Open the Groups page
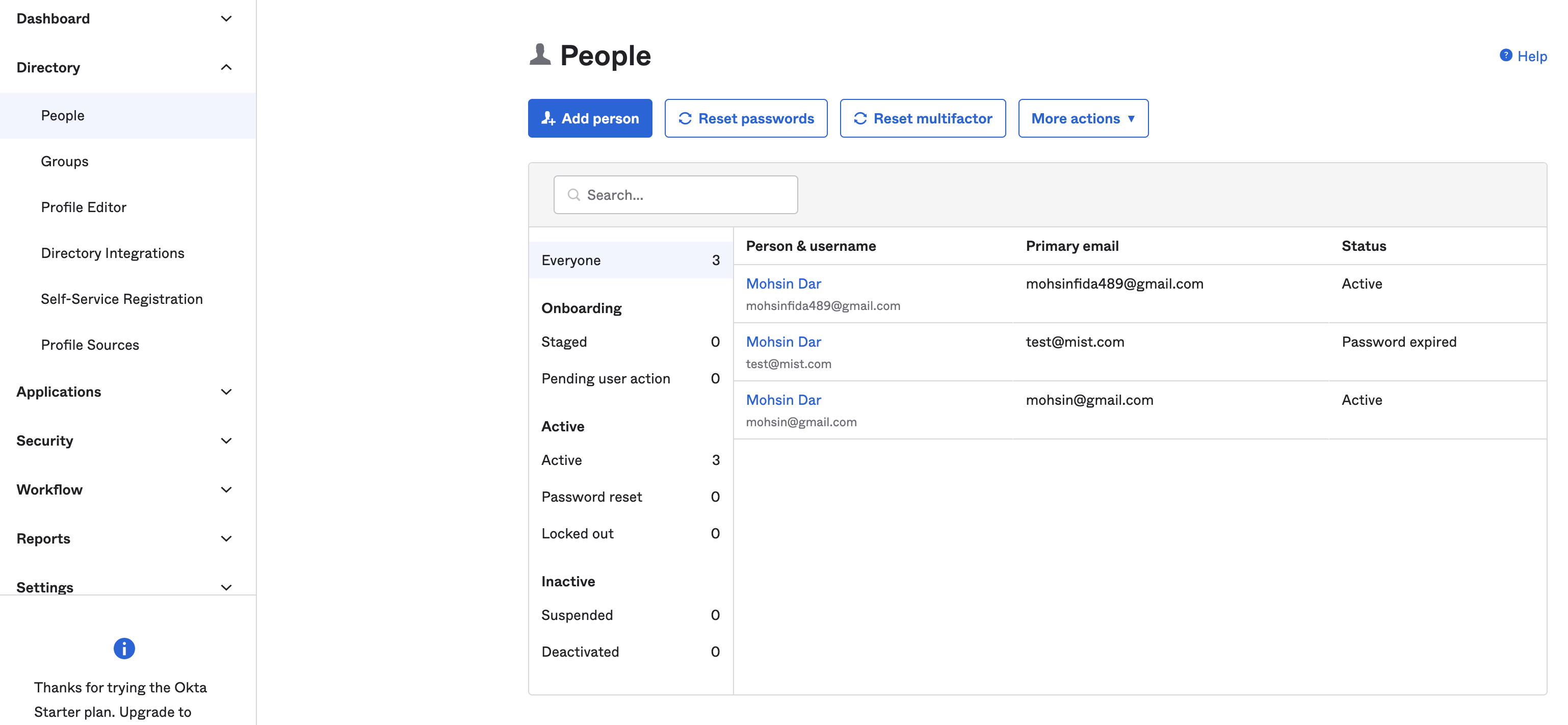 pyautogui.click(x=65, y=161)
